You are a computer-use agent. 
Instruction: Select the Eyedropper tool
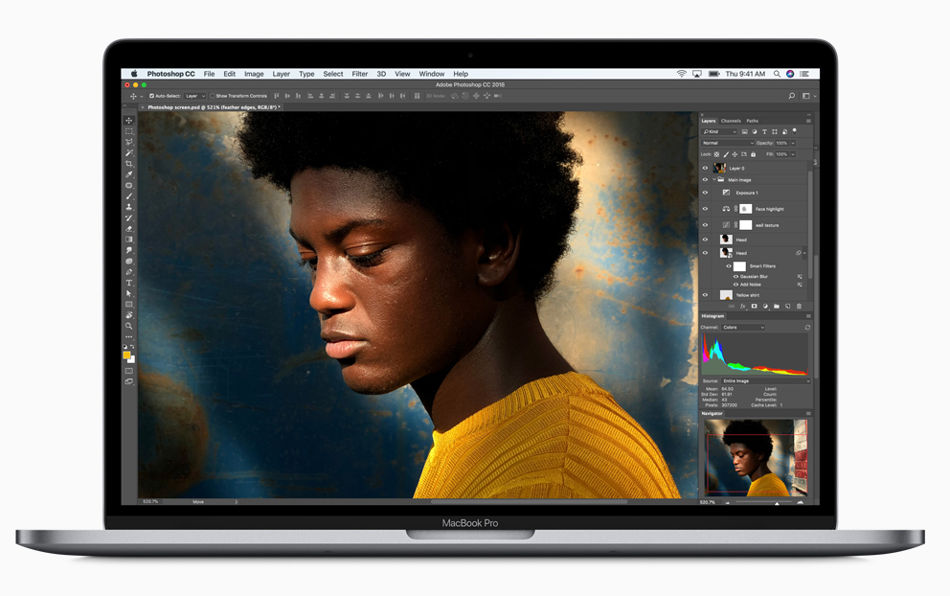click(128, 174)
